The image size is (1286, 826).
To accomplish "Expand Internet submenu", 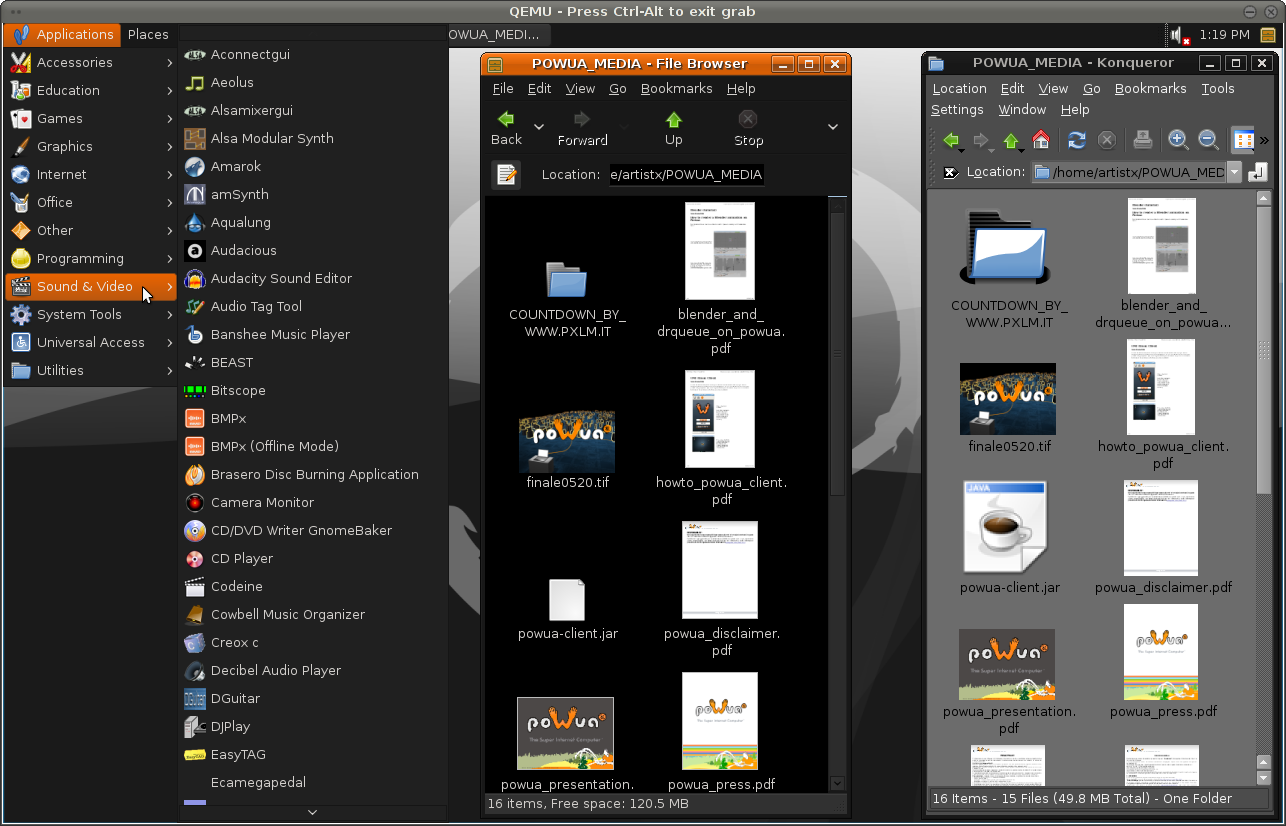I will point(91,174).
